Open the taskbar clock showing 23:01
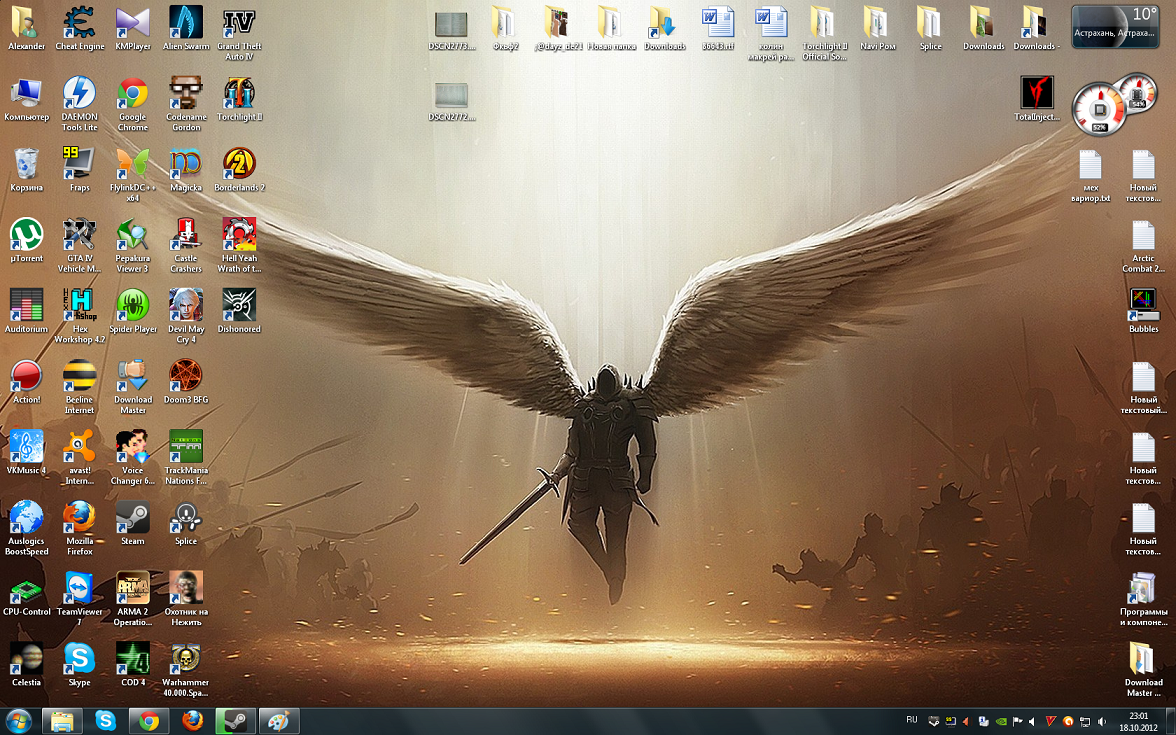Screen dimensions: 1176x735 click(1138, 722)
